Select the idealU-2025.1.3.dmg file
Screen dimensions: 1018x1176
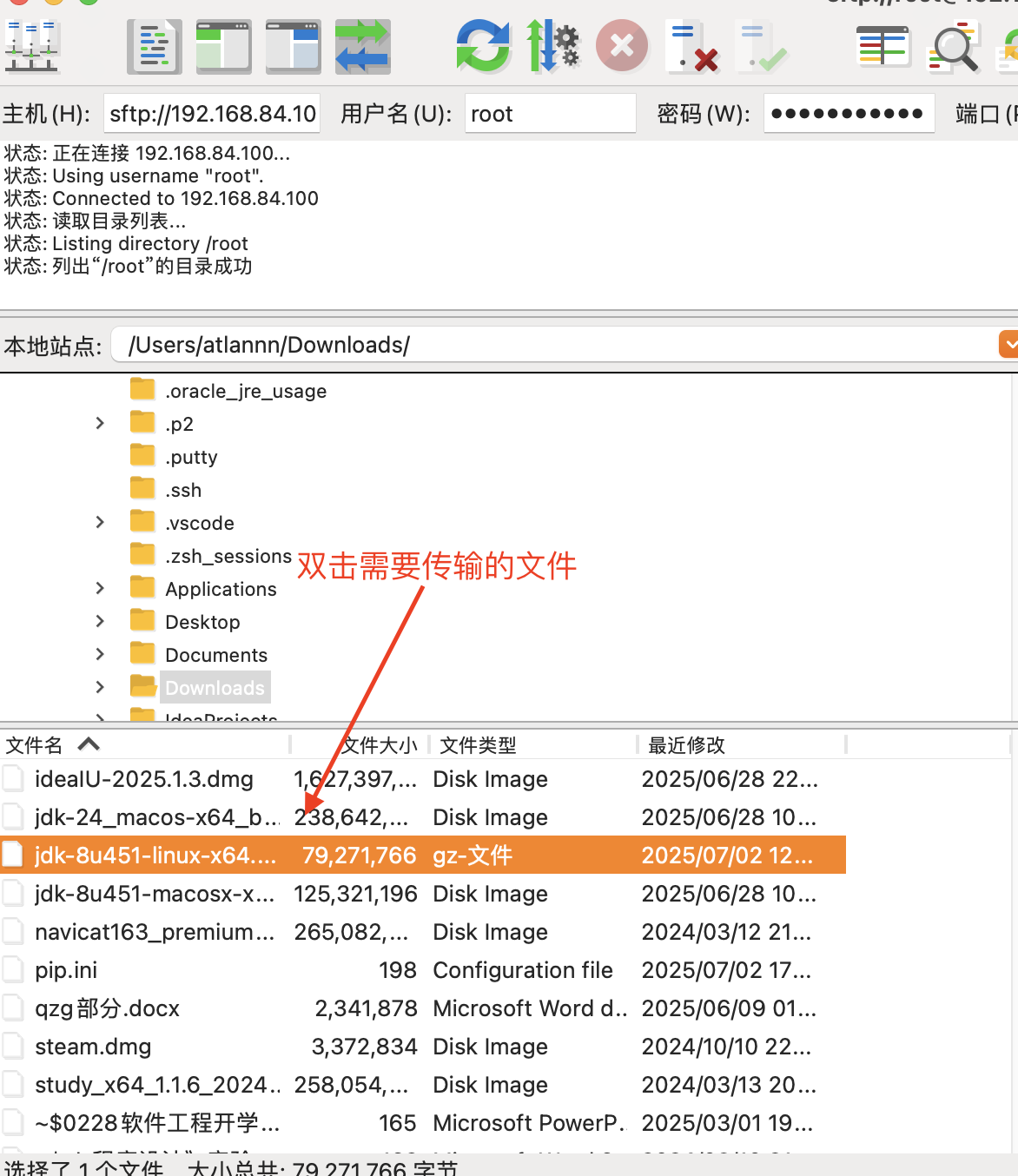(423, 779)
